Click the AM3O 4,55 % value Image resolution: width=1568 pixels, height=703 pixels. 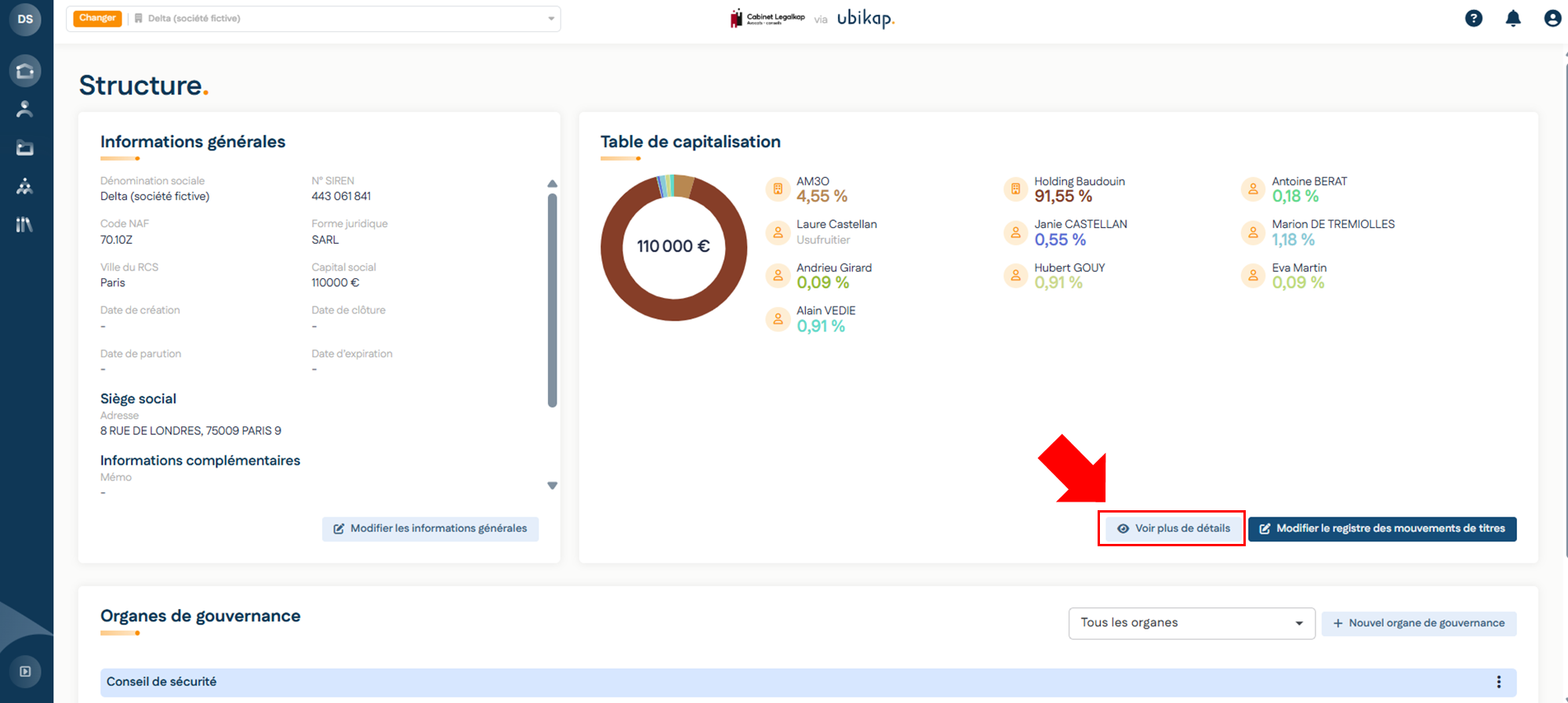click(x=822, y=197)
